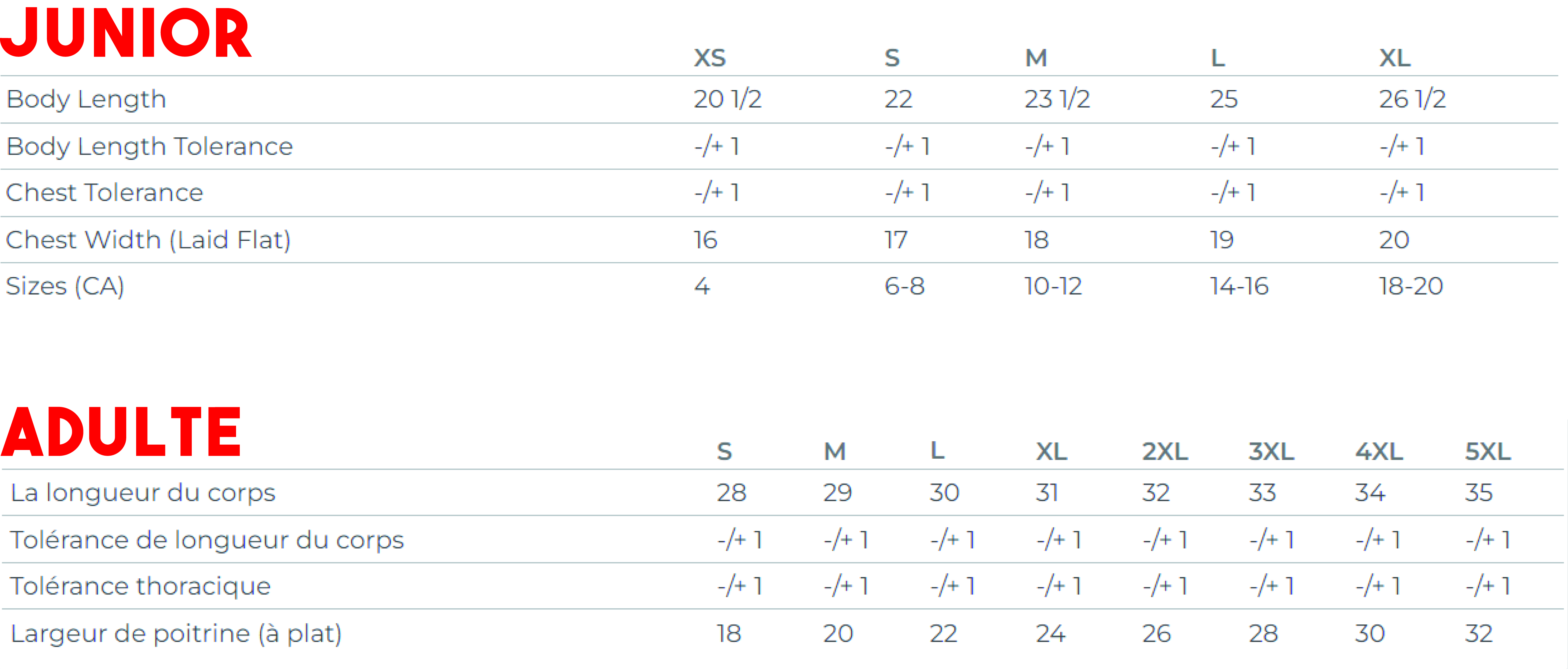Click the red JUNIOR heading

tap(126, 33)
